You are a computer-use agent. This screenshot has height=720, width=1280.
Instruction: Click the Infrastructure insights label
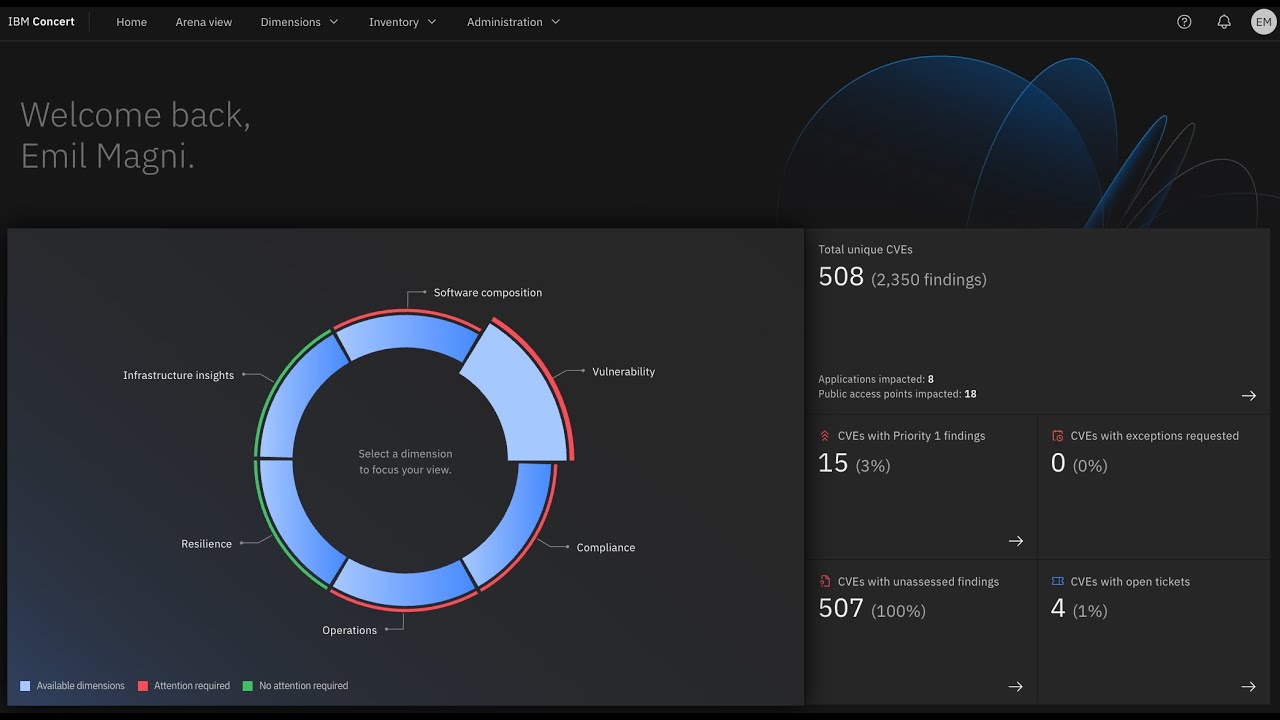[178, 376]
